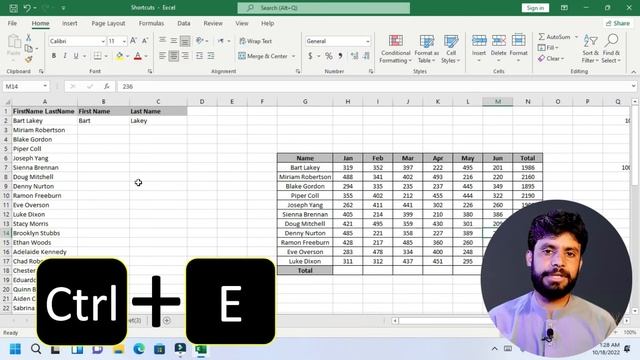
Task: Decrease font size with smaller A icon
Action: point(144,41)
